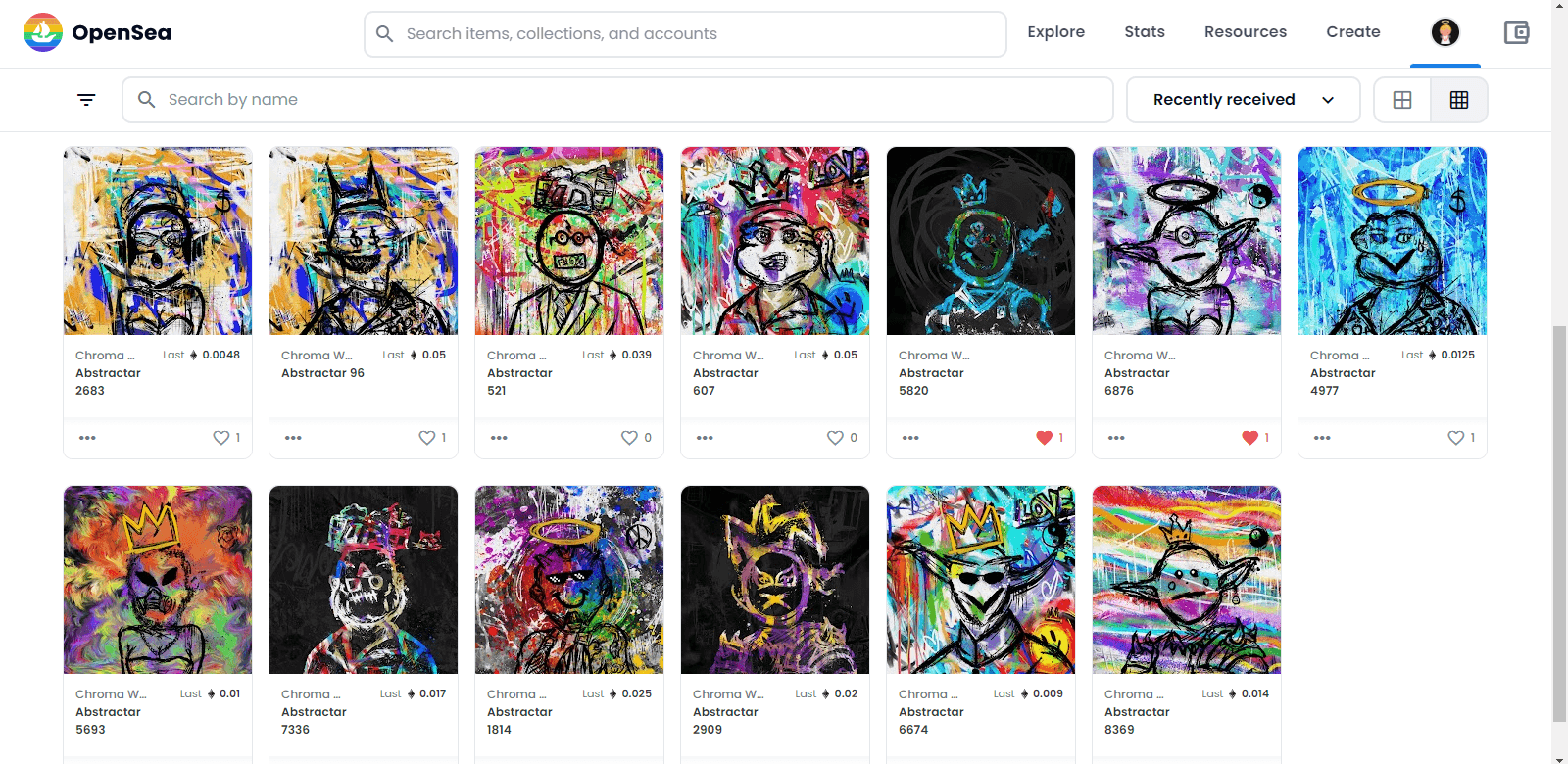Open Abstractar 96 item title link
1568x764 pixels.
pyautogui.click(x=322, y=373)
